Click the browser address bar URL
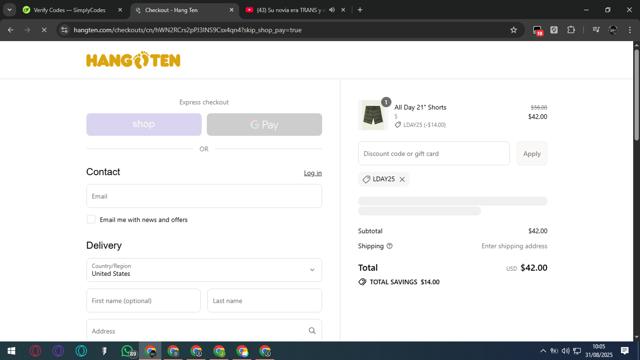 click(187, 30)
